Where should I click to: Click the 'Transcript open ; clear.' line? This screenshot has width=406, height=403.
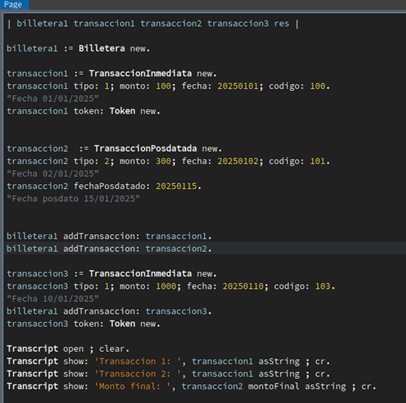pos(68,349)
